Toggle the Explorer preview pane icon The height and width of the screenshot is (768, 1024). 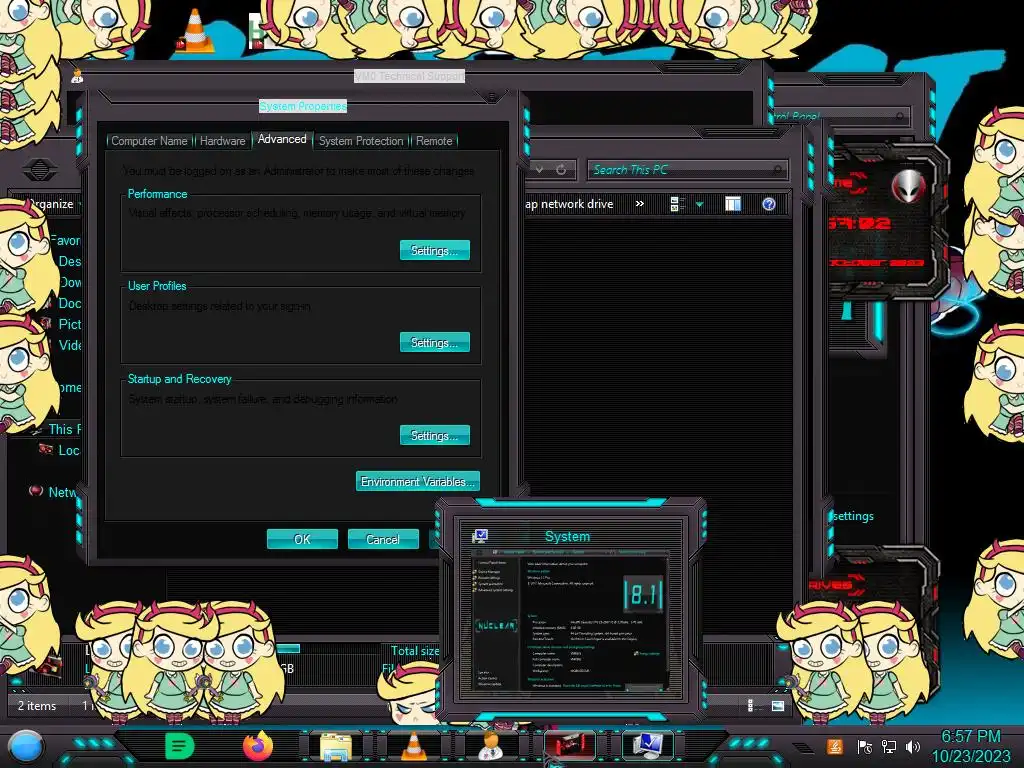[x=733, y=204]
